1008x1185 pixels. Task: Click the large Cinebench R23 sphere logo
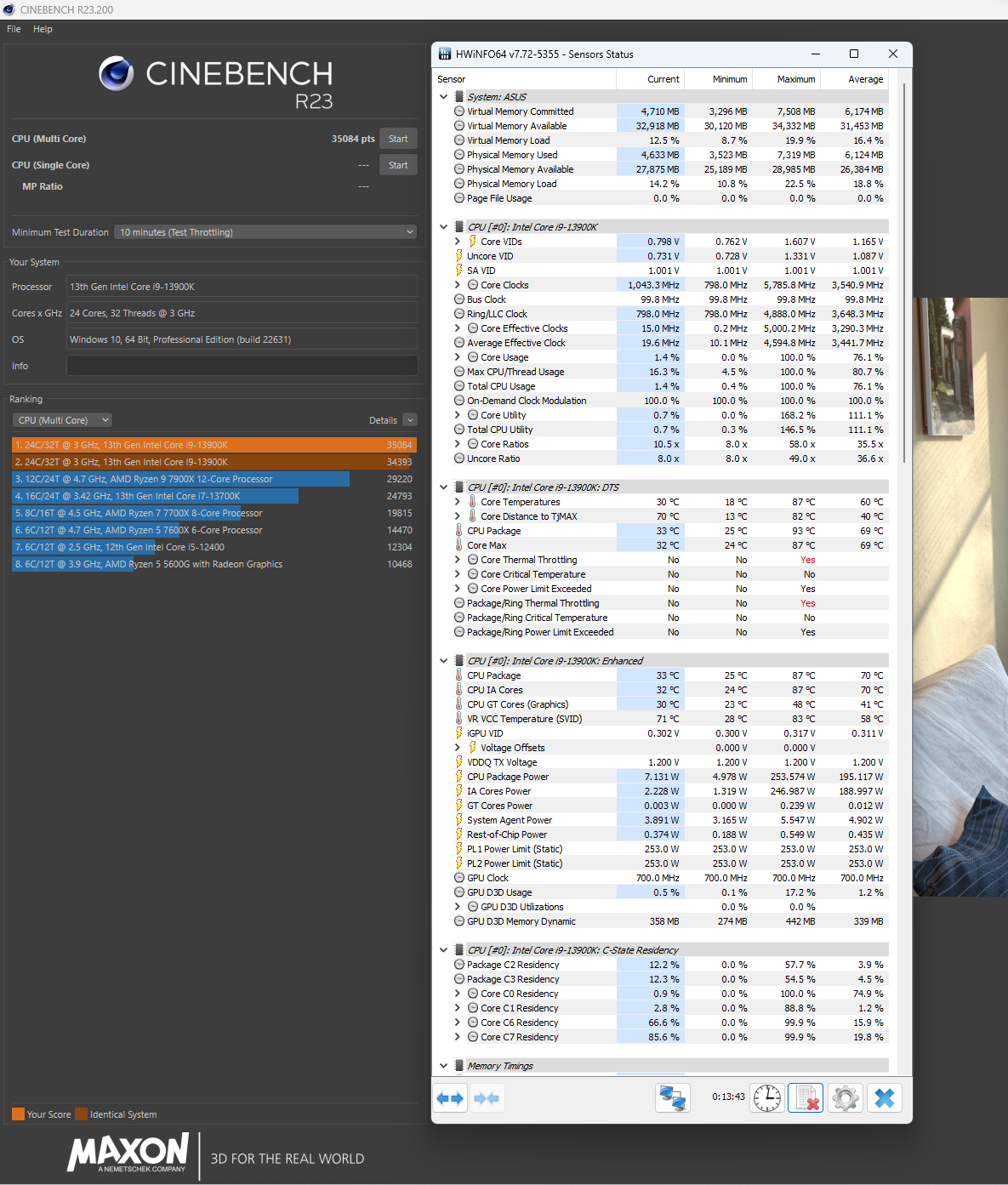(x=117, y=74)
